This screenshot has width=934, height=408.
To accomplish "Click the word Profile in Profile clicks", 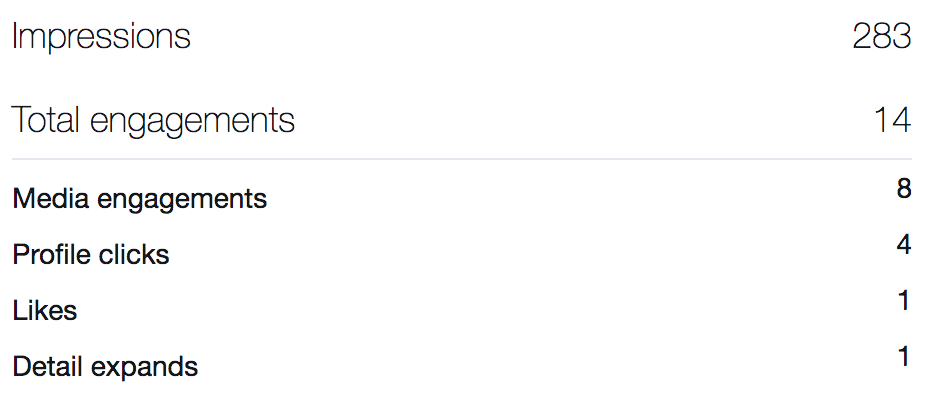I will pyautogui.click(x=49, y=255).
